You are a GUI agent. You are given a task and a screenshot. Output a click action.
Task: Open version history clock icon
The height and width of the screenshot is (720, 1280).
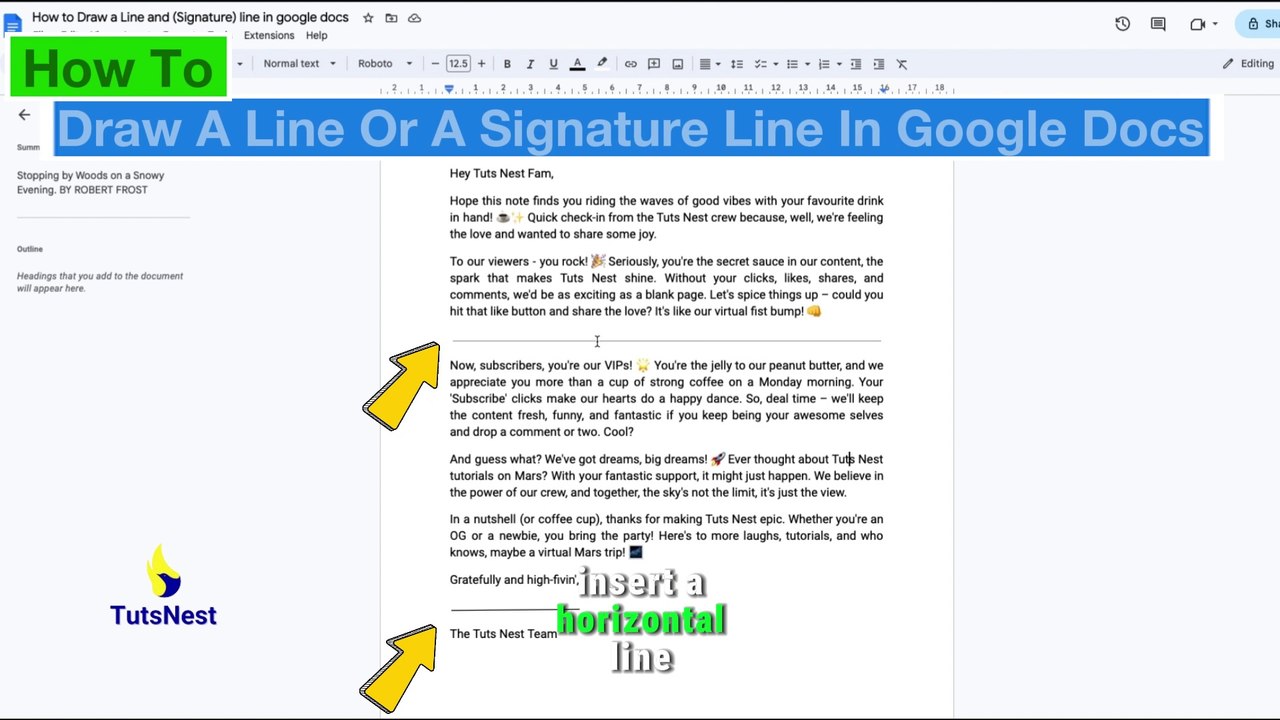(1122, 24)
